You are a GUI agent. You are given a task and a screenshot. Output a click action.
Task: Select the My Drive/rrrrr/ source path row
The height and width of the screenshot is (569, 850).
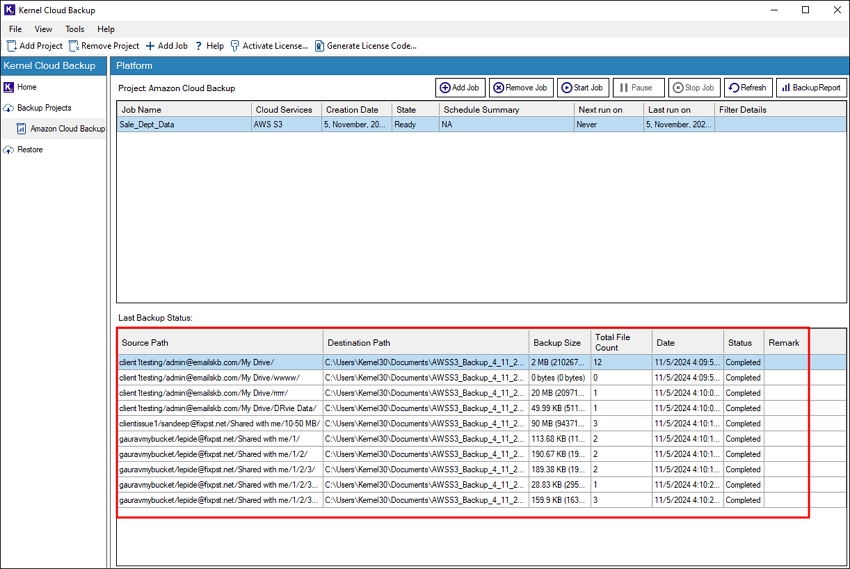(x=481, y=393)
